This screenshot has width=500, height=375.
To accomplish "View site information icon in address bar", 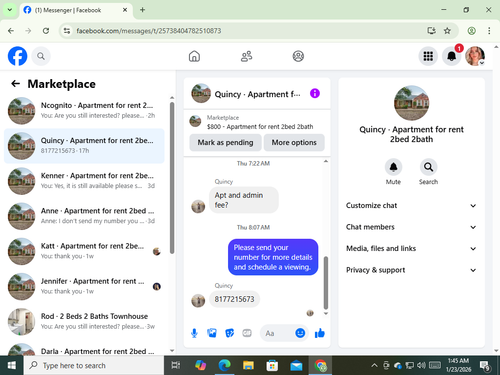I will coord(67,31).
